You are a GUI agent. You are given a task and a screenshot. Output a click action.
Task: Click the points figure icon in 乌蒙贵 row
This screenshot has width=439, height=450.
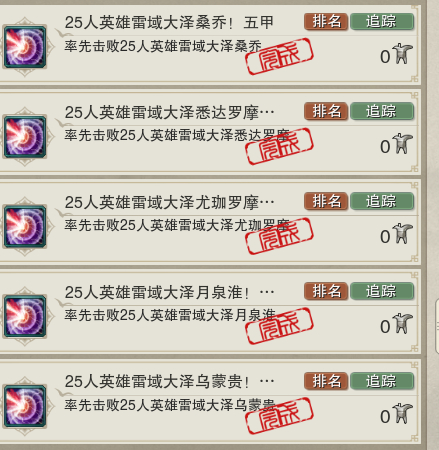pyautogui.click(x=403, y=413)
